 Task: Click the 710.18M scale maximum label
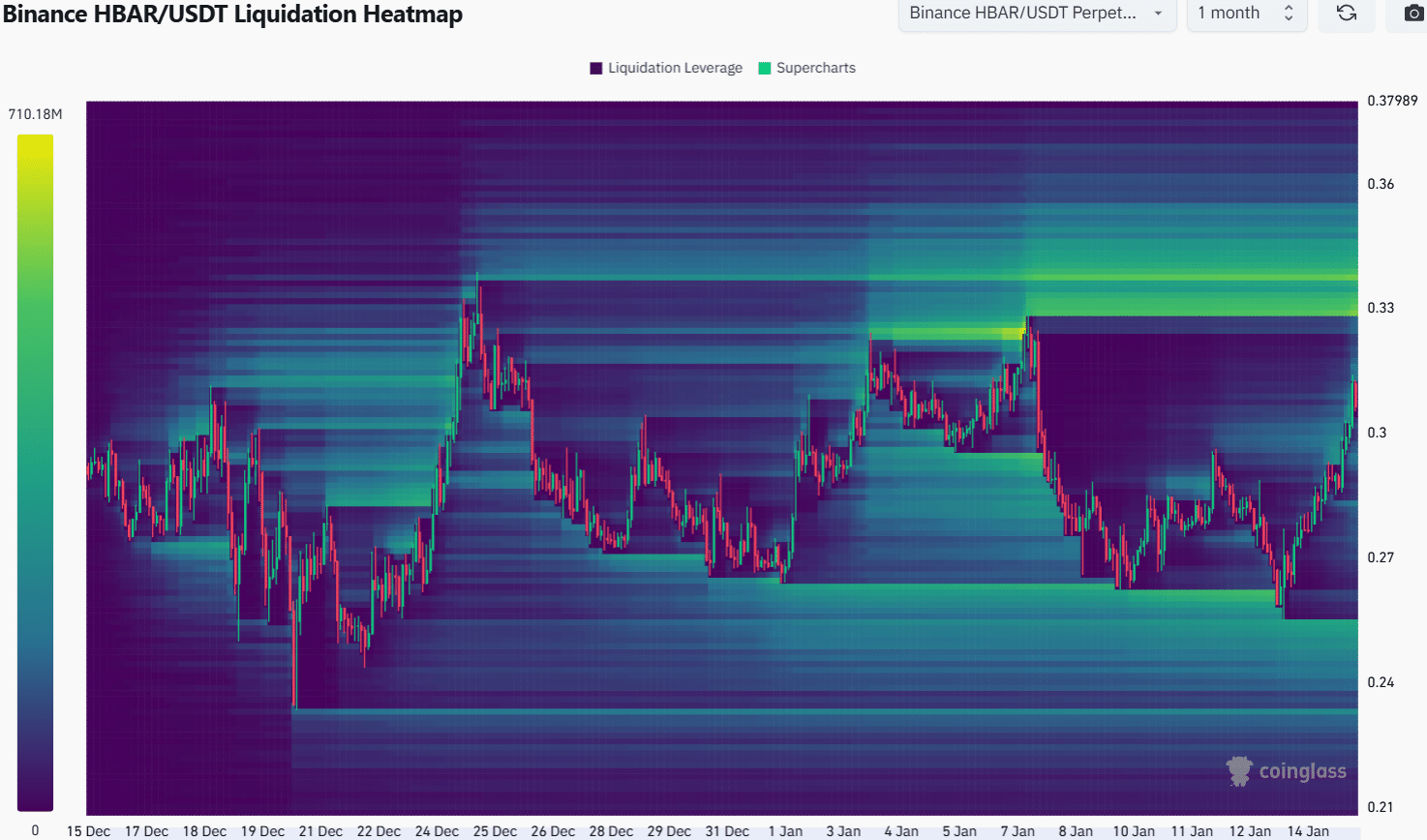(x=35, y=114)
